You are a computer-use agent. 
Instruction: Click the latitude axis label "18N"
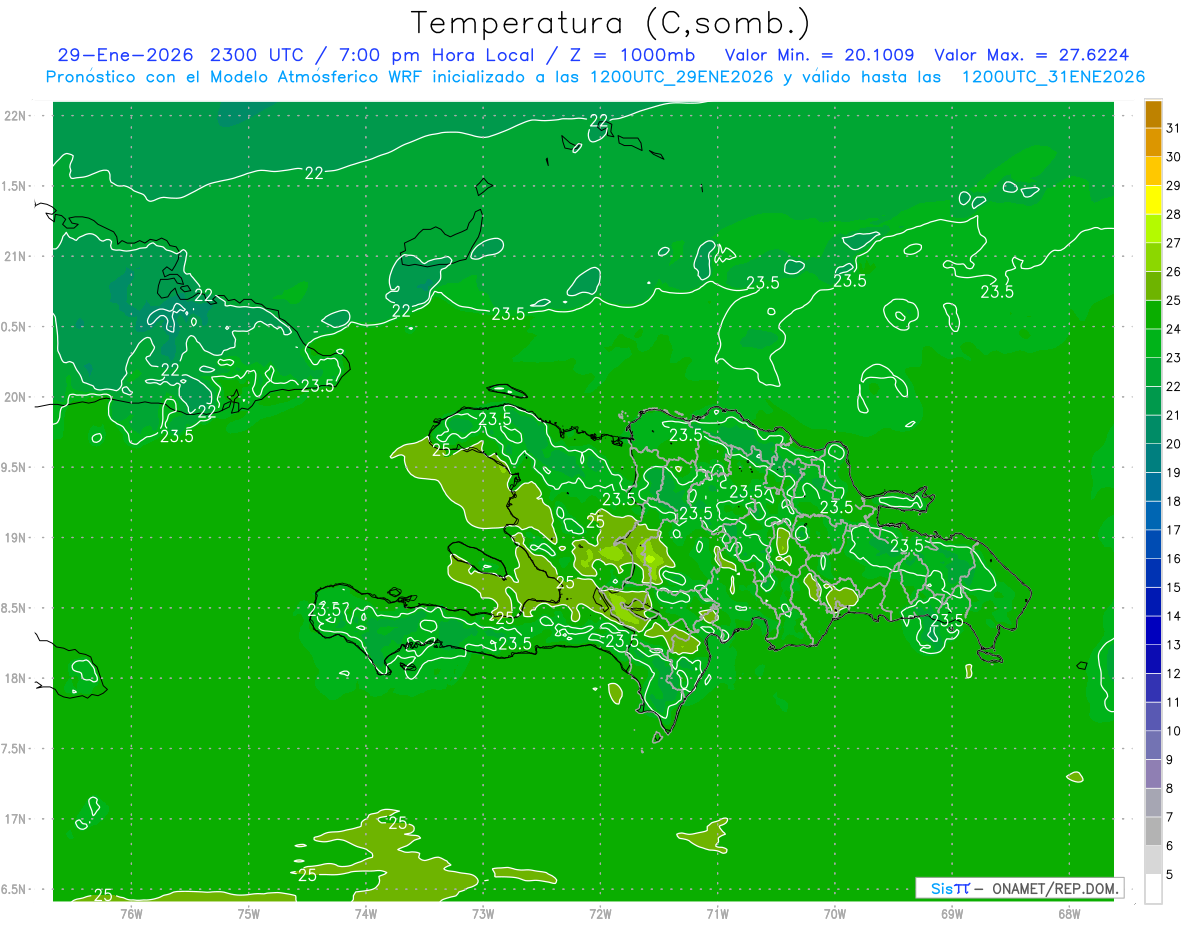[x=17, y=678]
